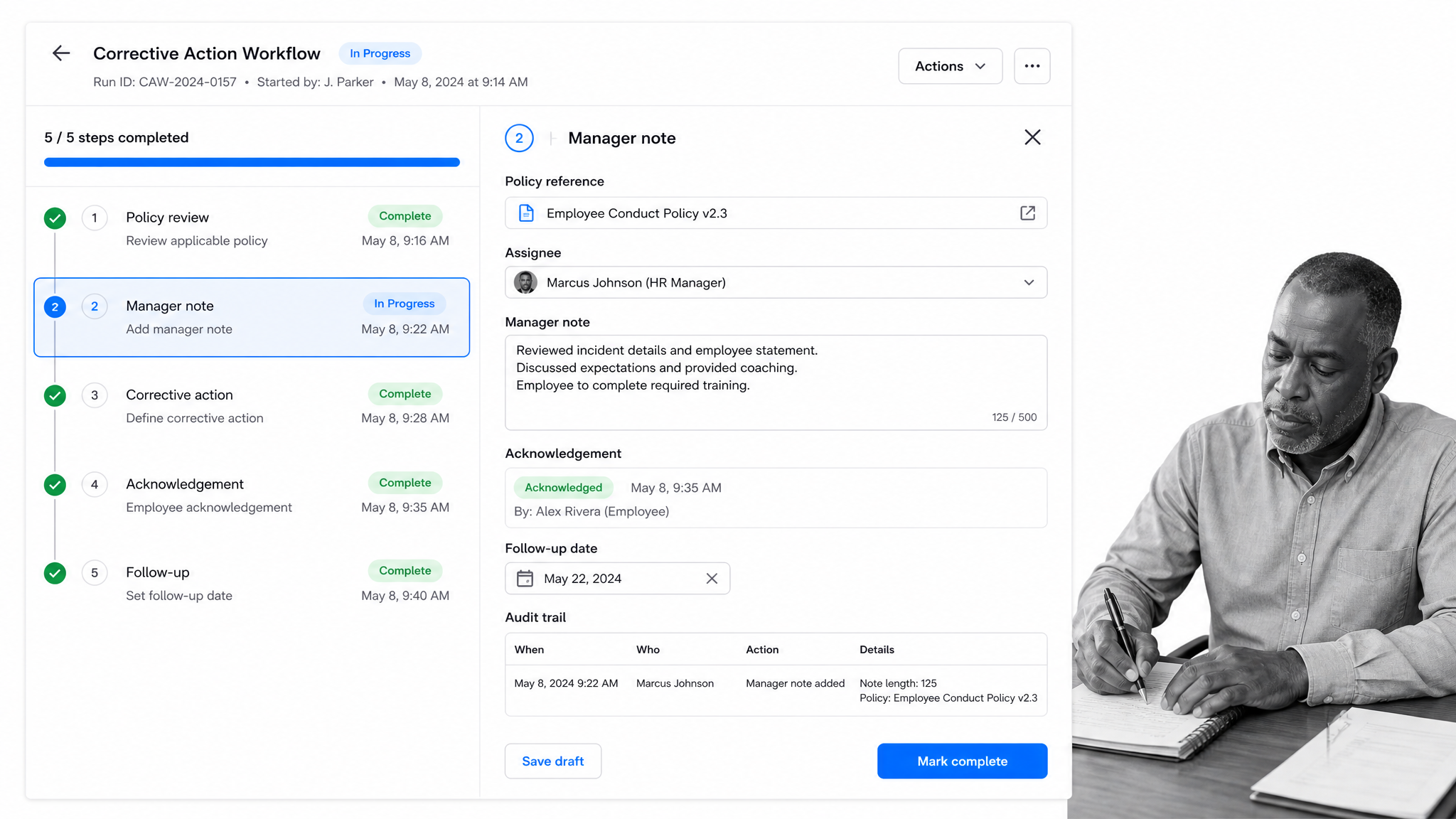Click step number 4 circle

95,485
